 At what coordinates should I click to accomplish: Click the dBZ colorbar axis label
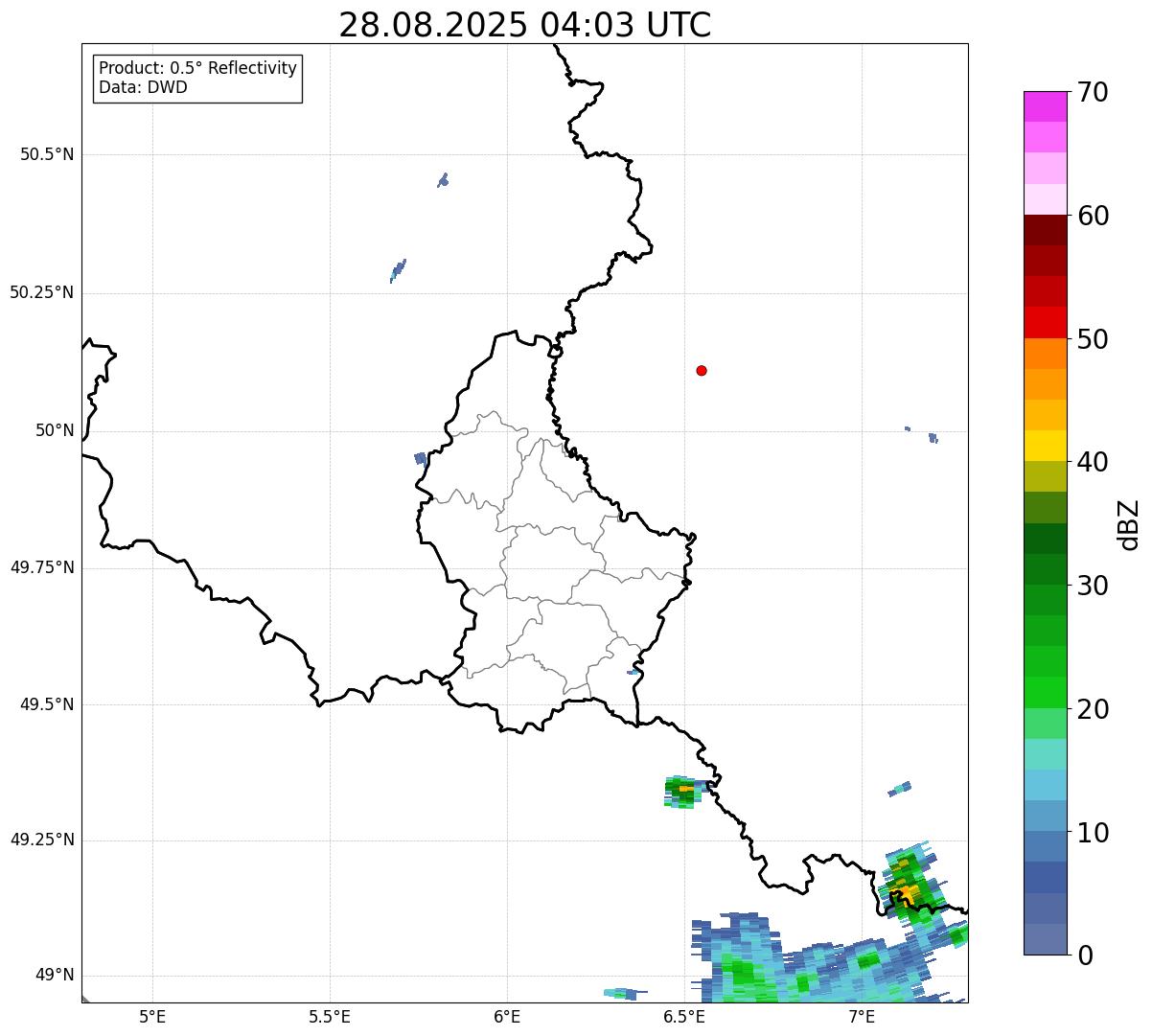(1128, 524)
